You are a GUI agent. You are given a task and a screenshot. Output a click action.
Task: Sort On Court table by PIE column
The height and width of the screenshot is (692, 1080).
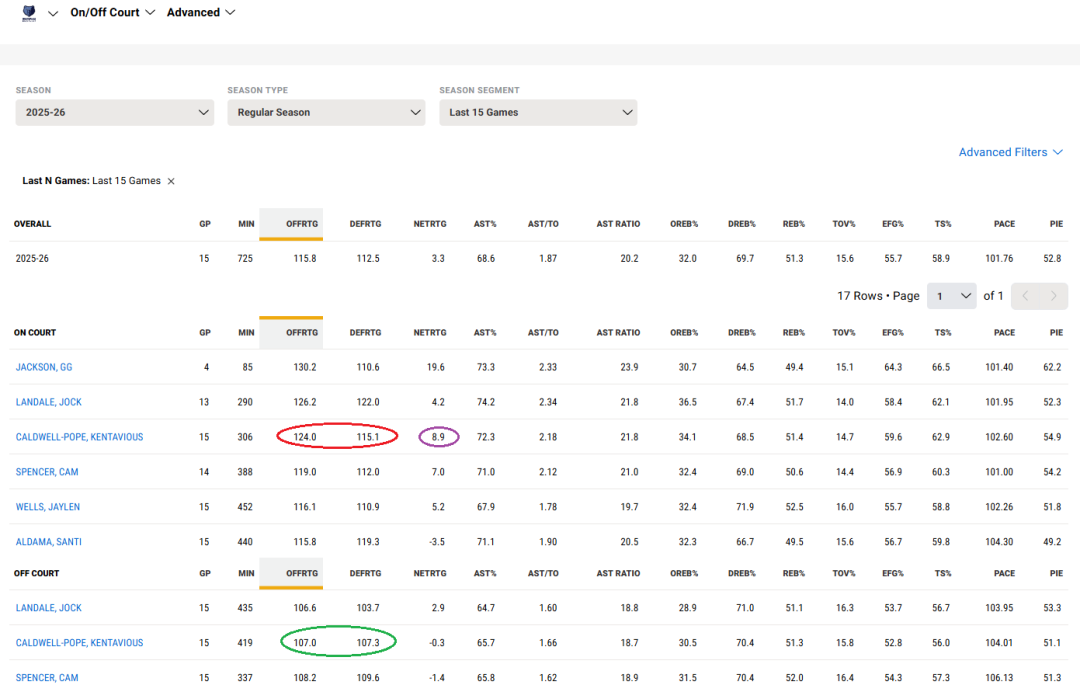1056,333
